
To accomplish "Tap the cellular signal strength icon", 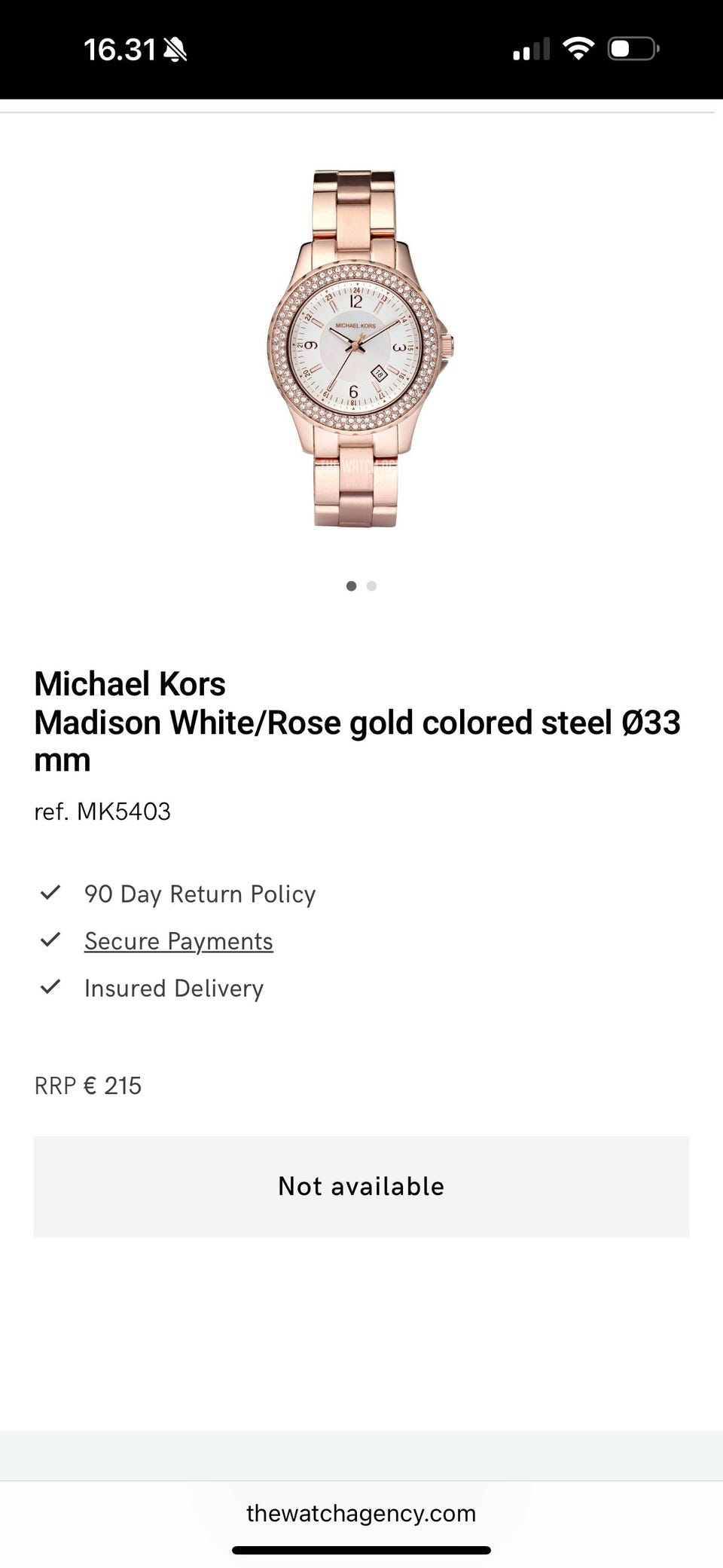I will [x=531, y=50].
